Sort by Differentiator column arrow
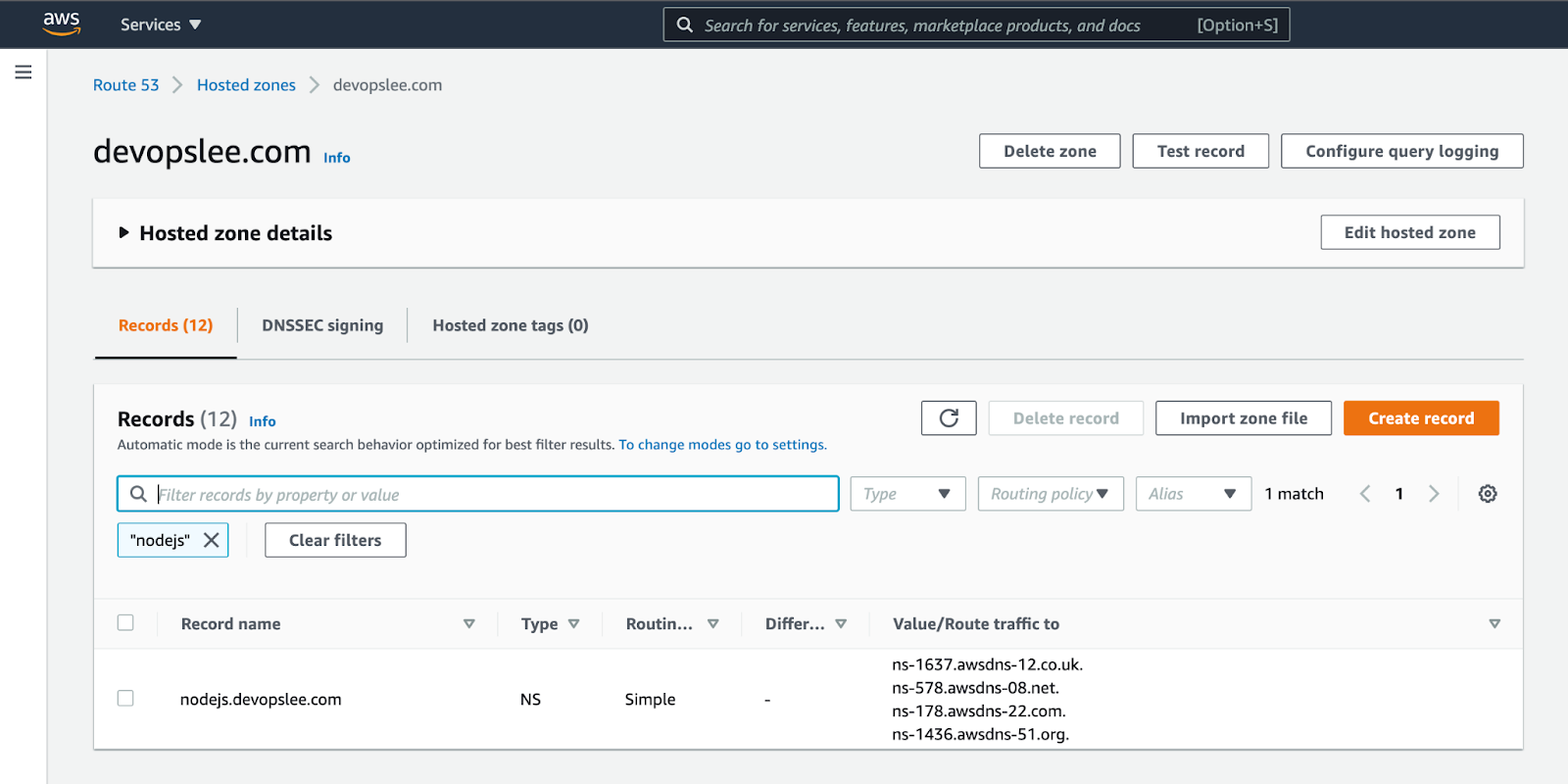Image resolution: width=1568 pixels, height=784 pixels. point(841,624)
